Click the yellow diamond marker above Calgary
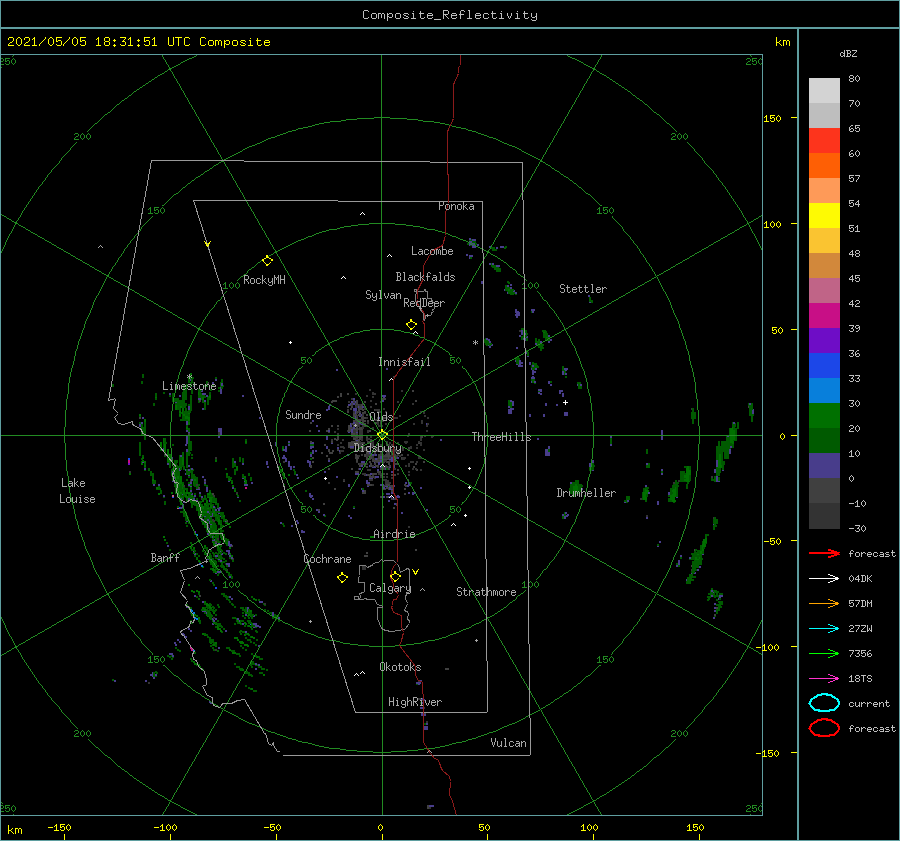900x841 pixels. pos(395,576)
